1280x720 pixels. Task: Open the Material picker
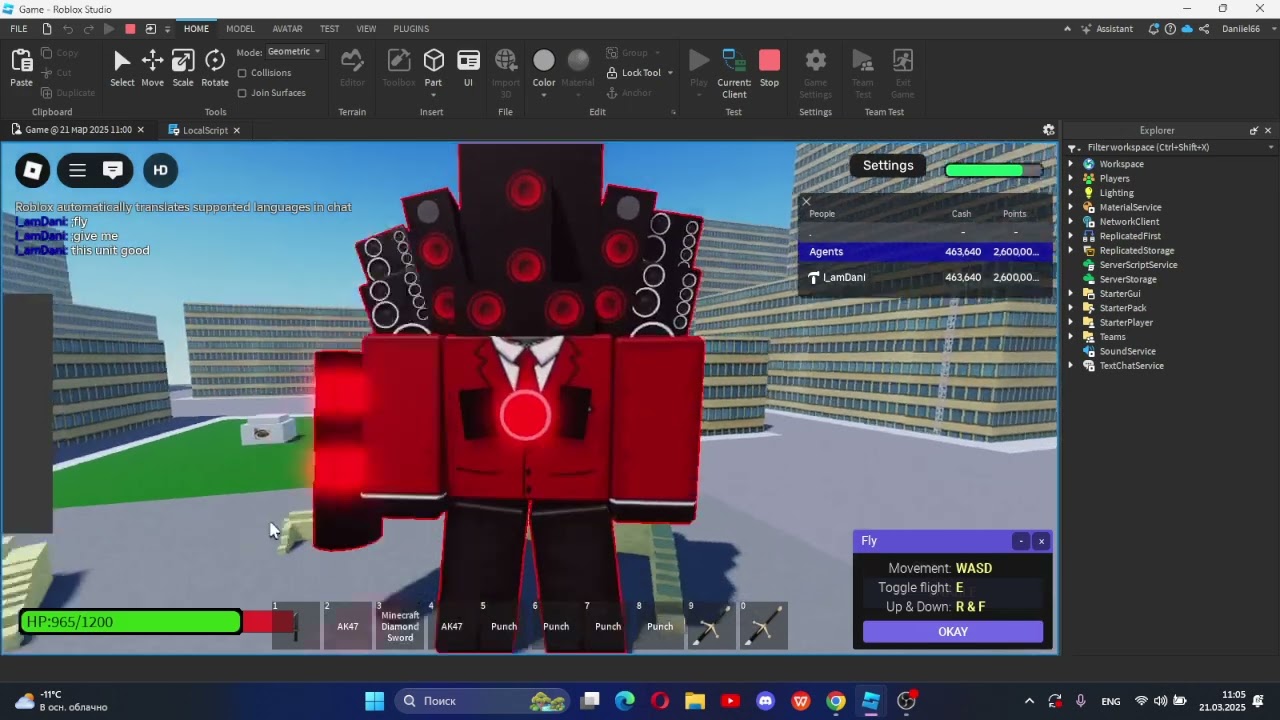578,73
